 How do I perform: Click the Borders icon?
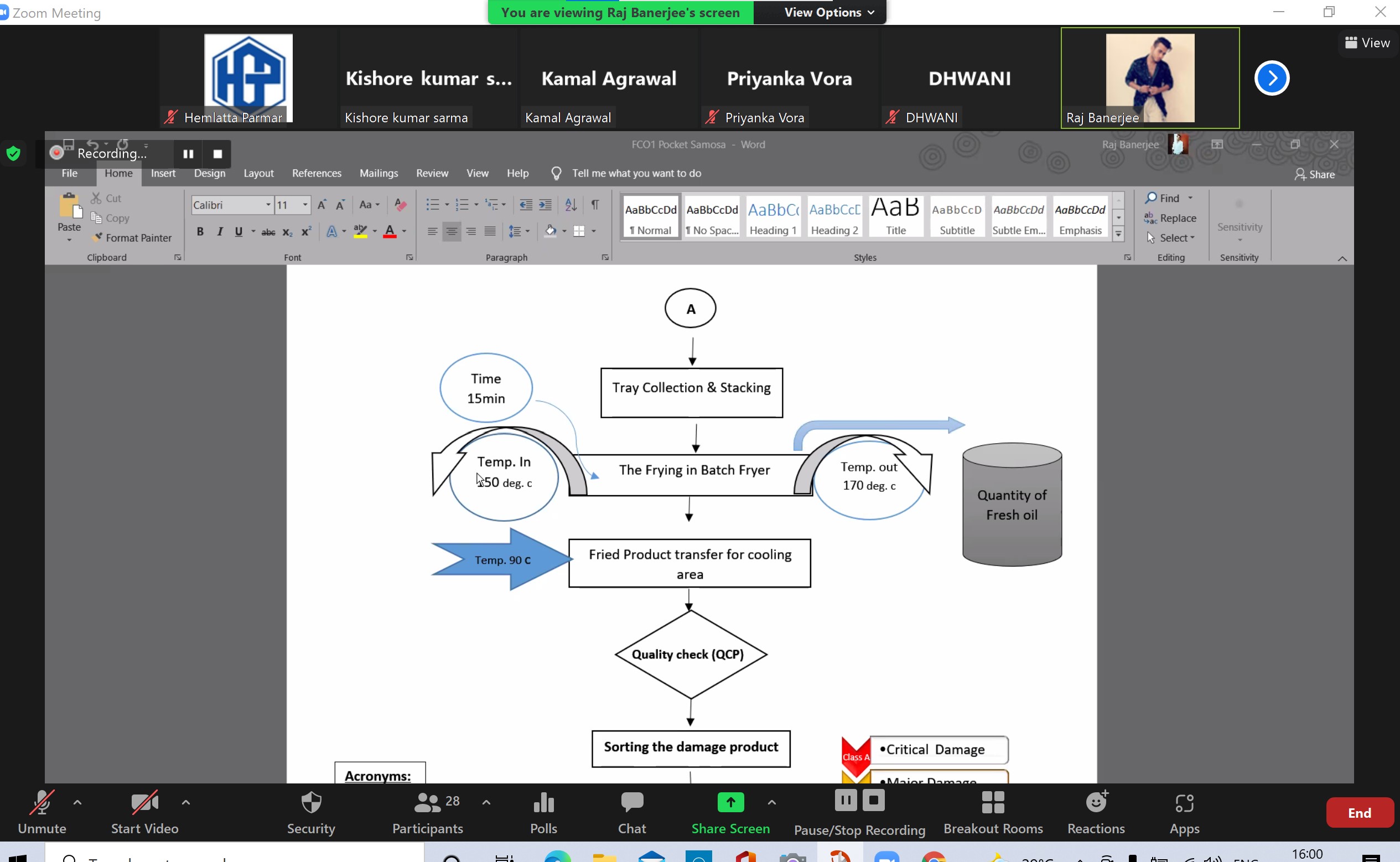579,231
